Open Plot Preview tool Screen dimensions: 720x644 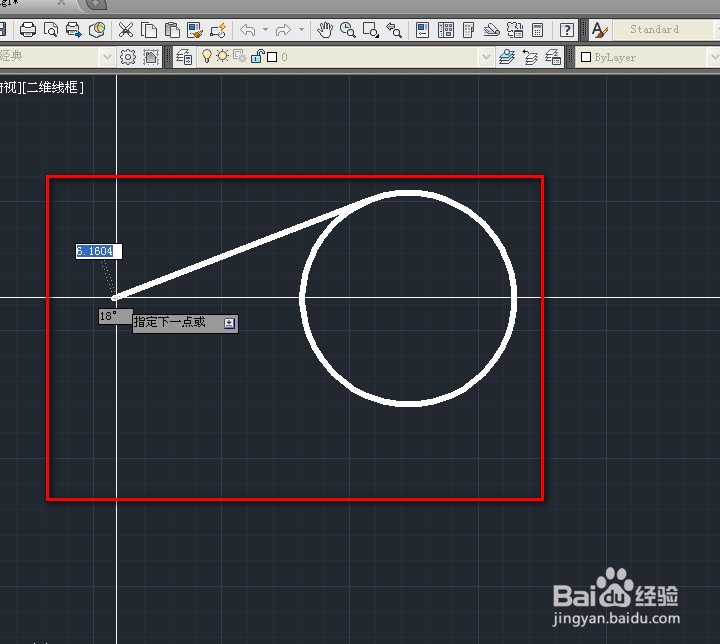pyautogui.click(x=51, y=30)
